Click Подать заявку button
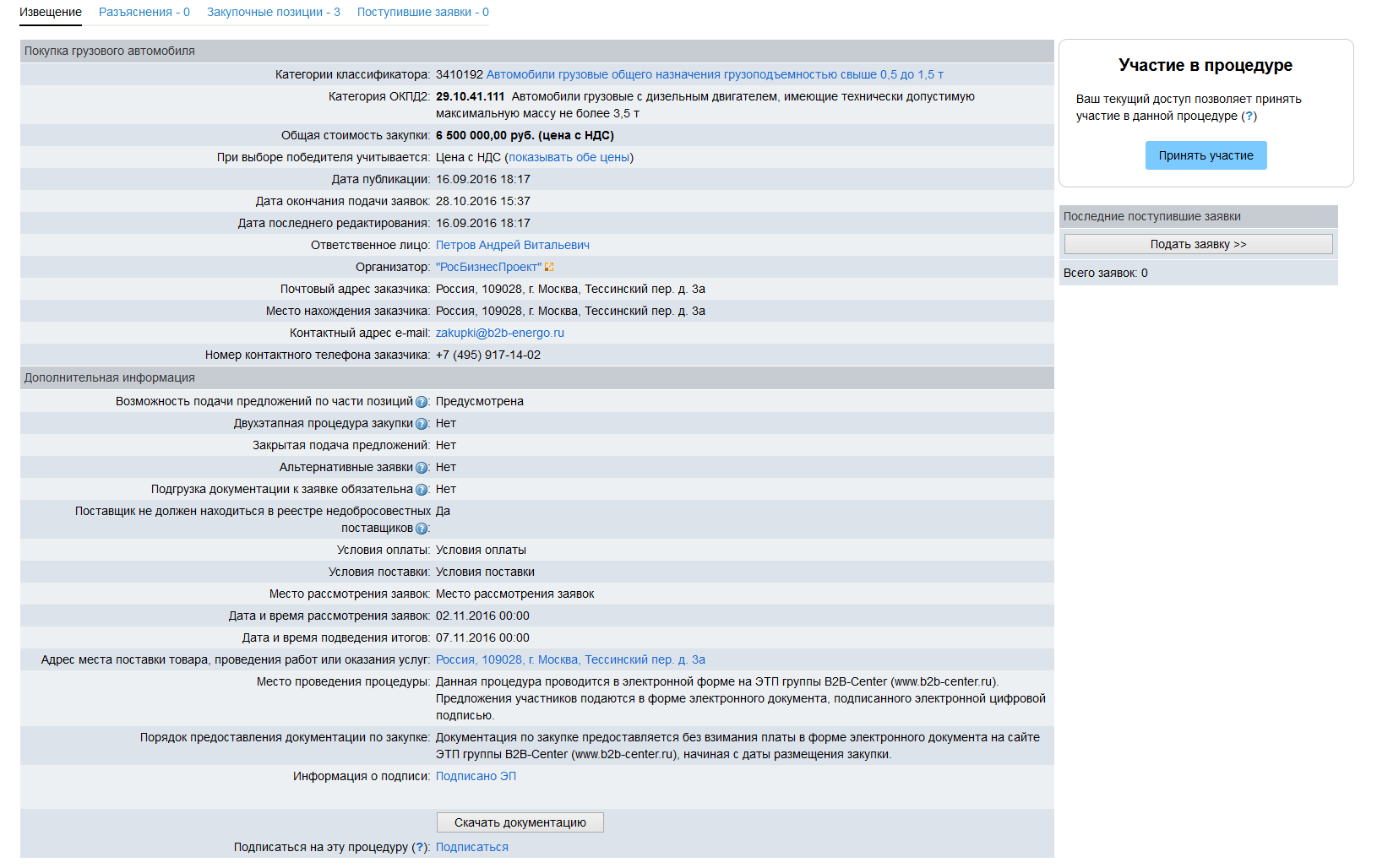Image resolution: width=1377 pixels, height=868 pixels. [x=1198, y=245]
